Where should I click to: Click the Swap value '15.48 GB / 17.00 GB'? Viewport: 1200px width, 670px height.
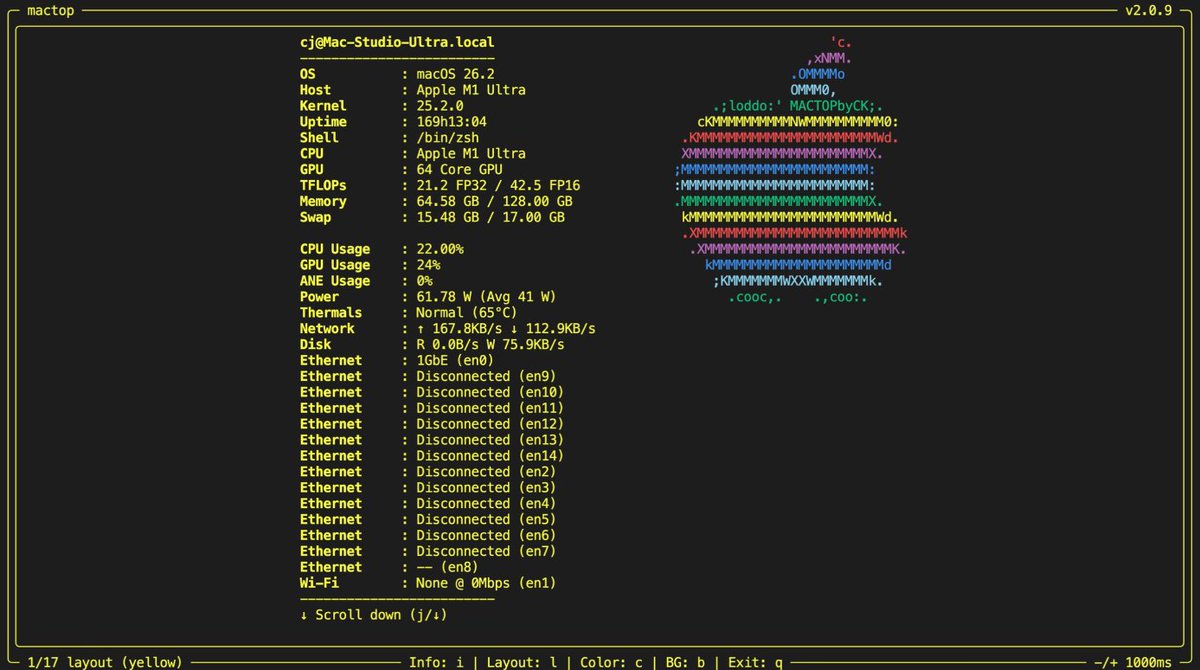tap(490, 218)
